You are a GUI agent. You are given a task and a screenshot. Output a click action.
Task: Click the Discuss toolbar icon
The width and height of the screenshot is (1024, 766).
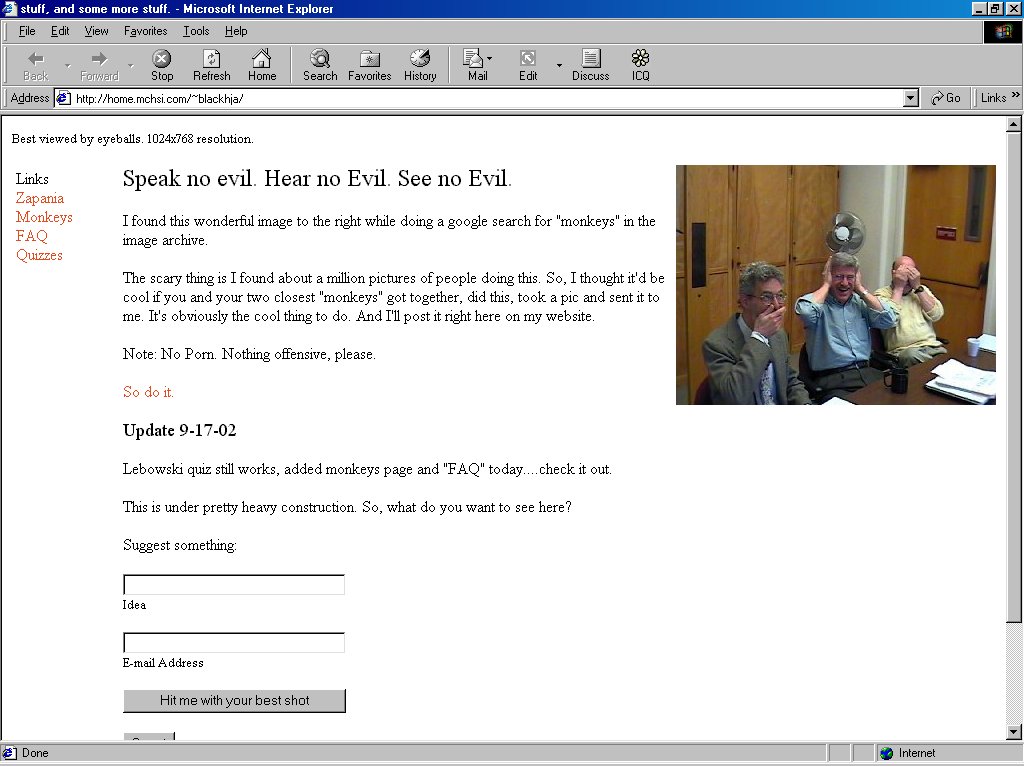tap(590, 65)
